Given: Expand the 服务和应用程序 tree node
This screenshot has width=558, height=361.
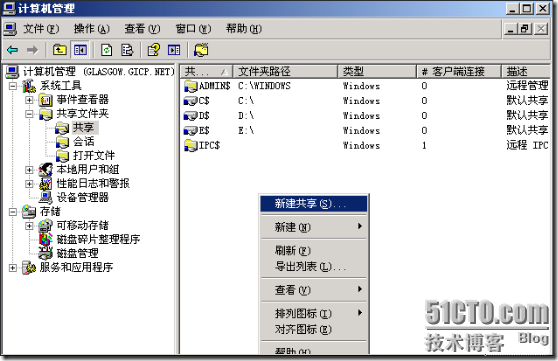Looking at the screenshot, I should (x=13, y=267).
